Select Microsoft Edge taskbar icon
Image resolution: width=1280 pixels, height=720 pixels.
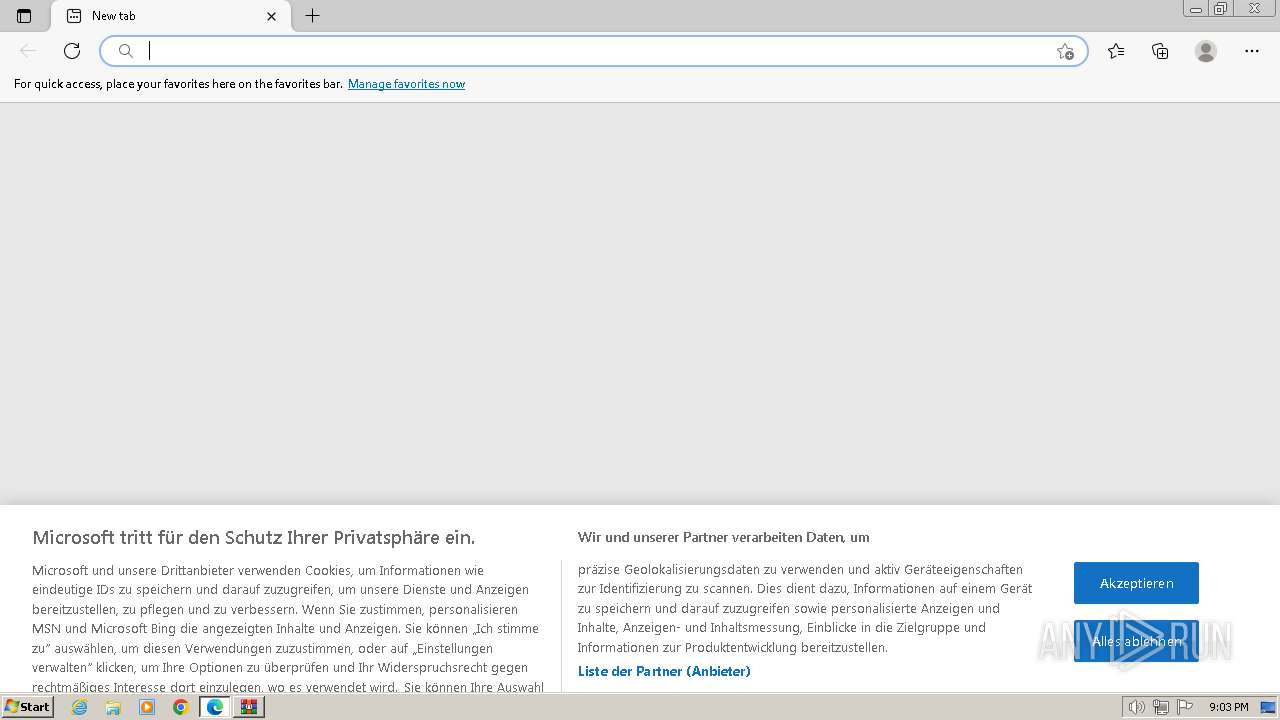[214, 707]
